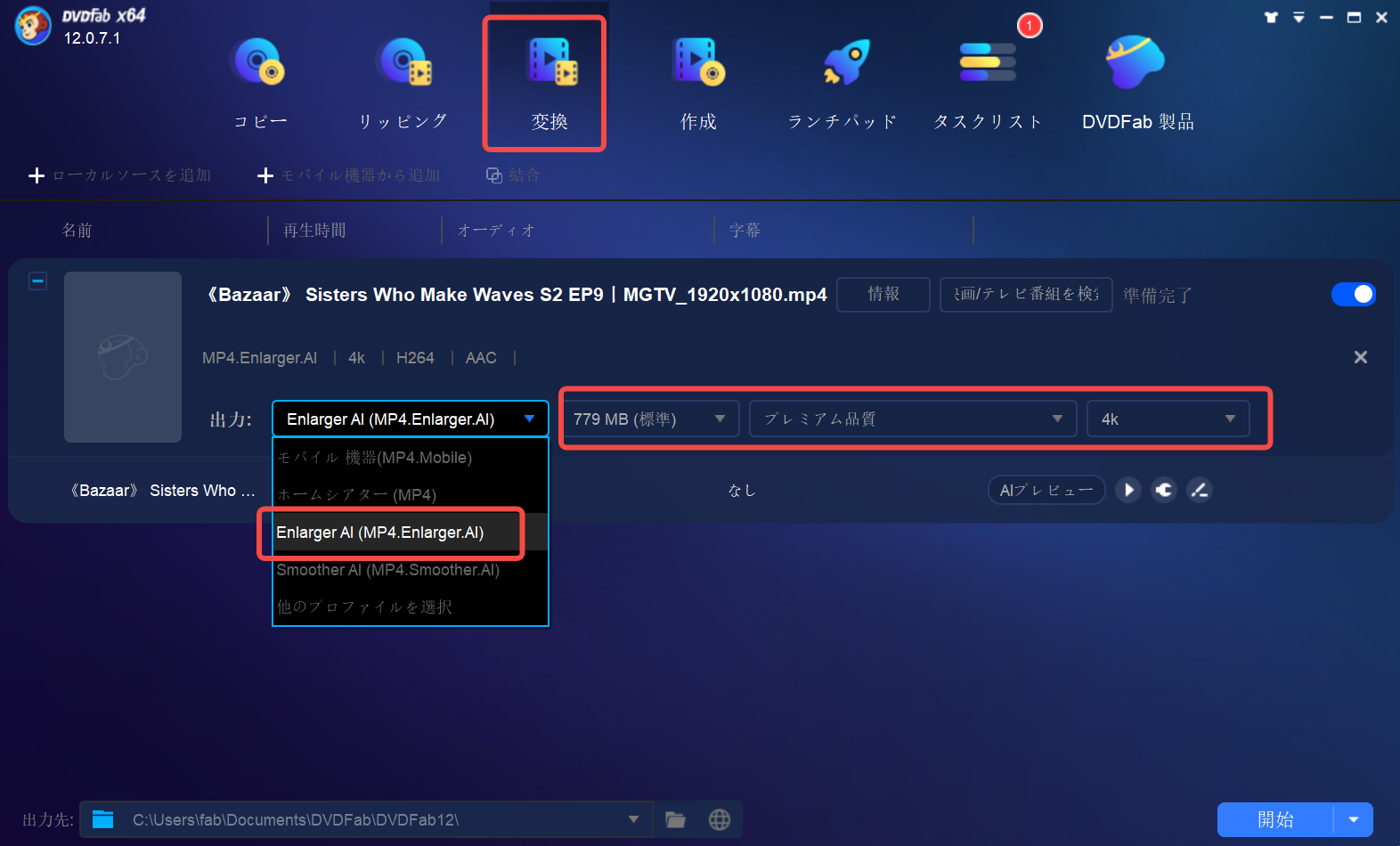Viewport: 1400px width, 846px height.
Task: Open advanced settings wrench icon
Action: (x=1164, y=490)
